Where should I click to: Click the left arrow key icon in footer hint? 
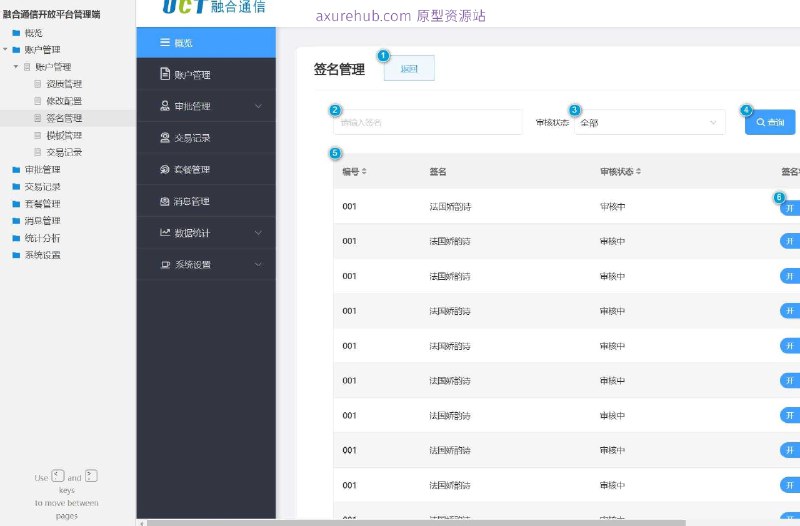pos(58,476)
